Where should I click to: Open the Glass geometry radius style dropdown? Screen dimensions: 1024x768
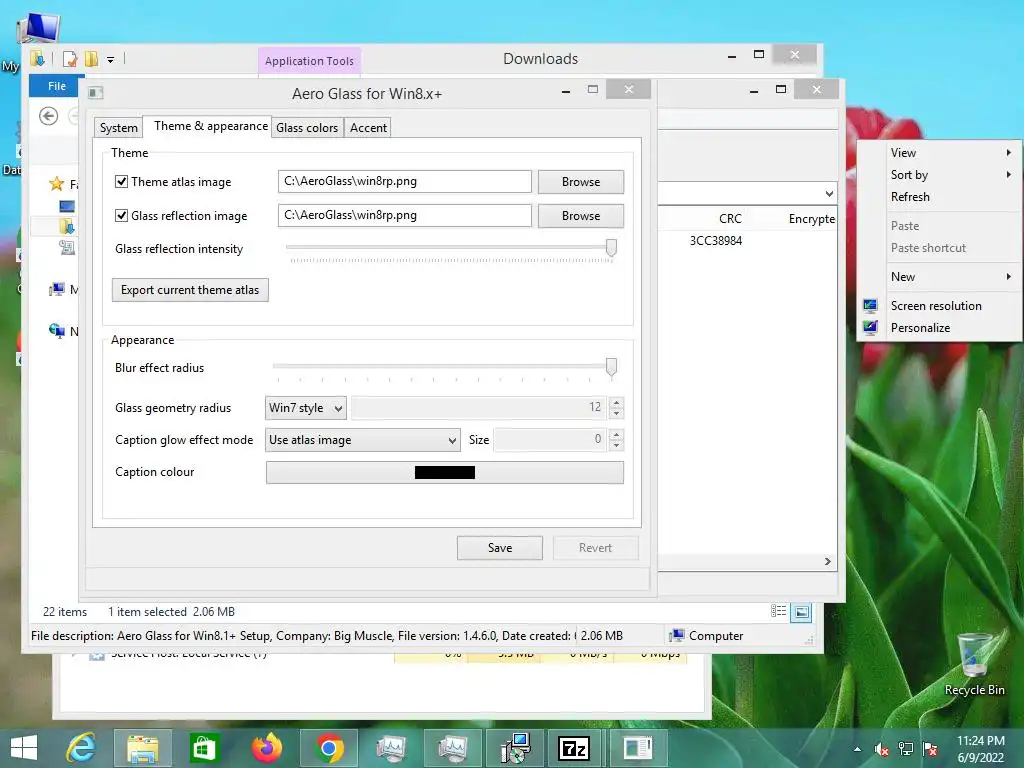tap(306, 408)
